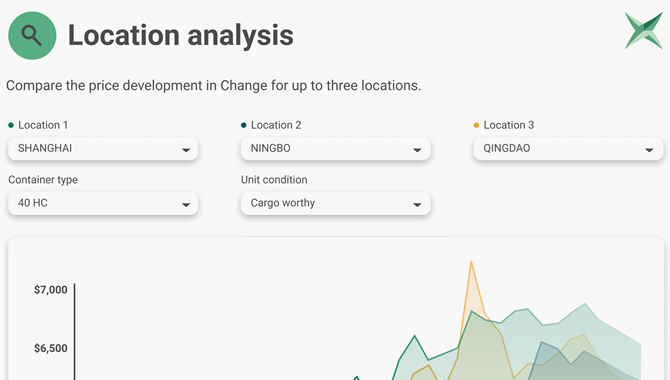Click the Location analysis heading

181,35
